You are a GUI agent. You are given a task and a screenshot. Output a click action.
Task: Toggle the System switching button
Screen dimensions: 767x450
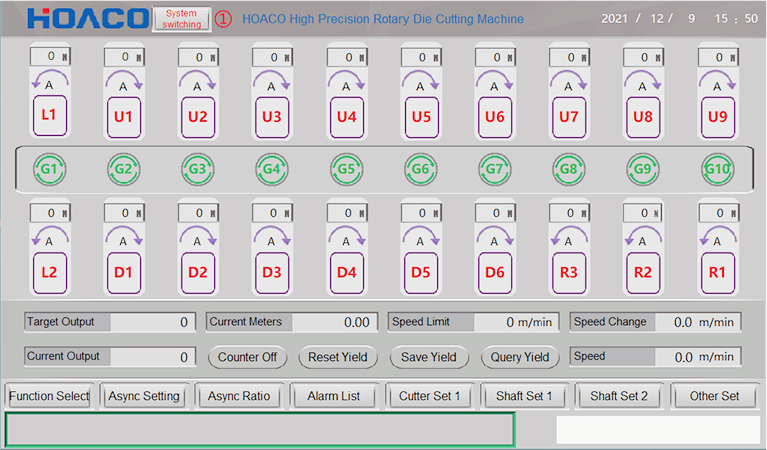[x=181, y=19]
